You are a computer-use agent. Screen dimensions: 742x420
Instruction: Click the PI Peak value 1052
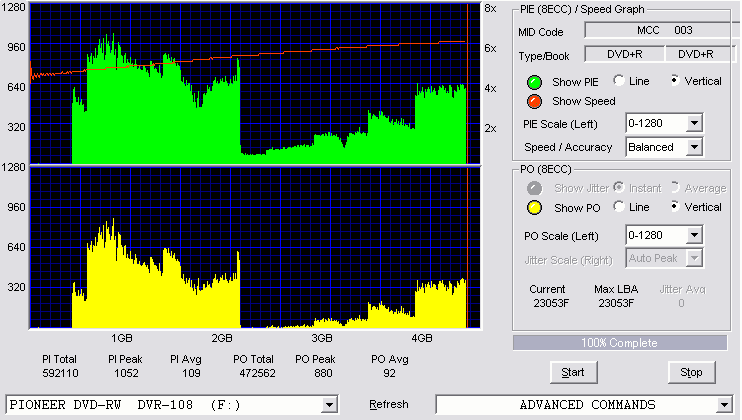point(126,373)
